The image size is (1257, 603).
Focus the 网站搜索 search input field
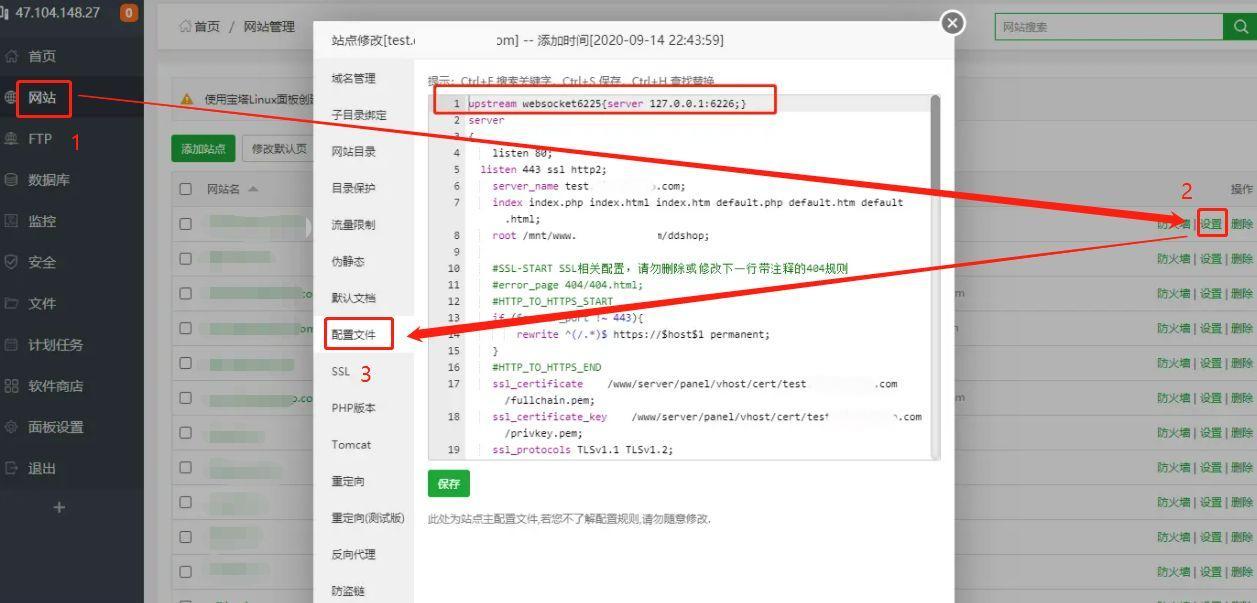[1108, 27]
